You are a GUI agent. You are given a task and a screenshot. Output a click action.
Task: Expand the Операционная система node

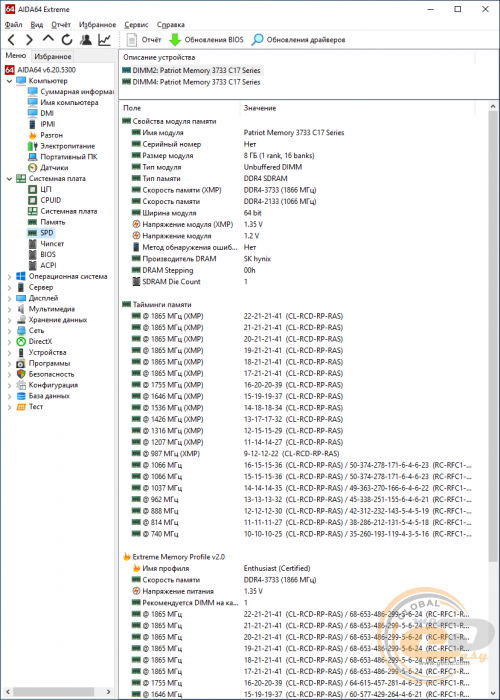coord(9,276)
